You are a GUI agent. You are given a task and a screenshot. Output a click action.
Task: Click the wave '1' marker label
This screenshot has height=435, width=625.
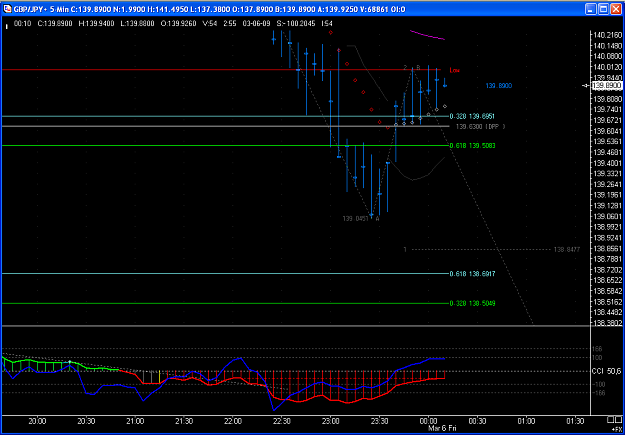tap(405, 250)
